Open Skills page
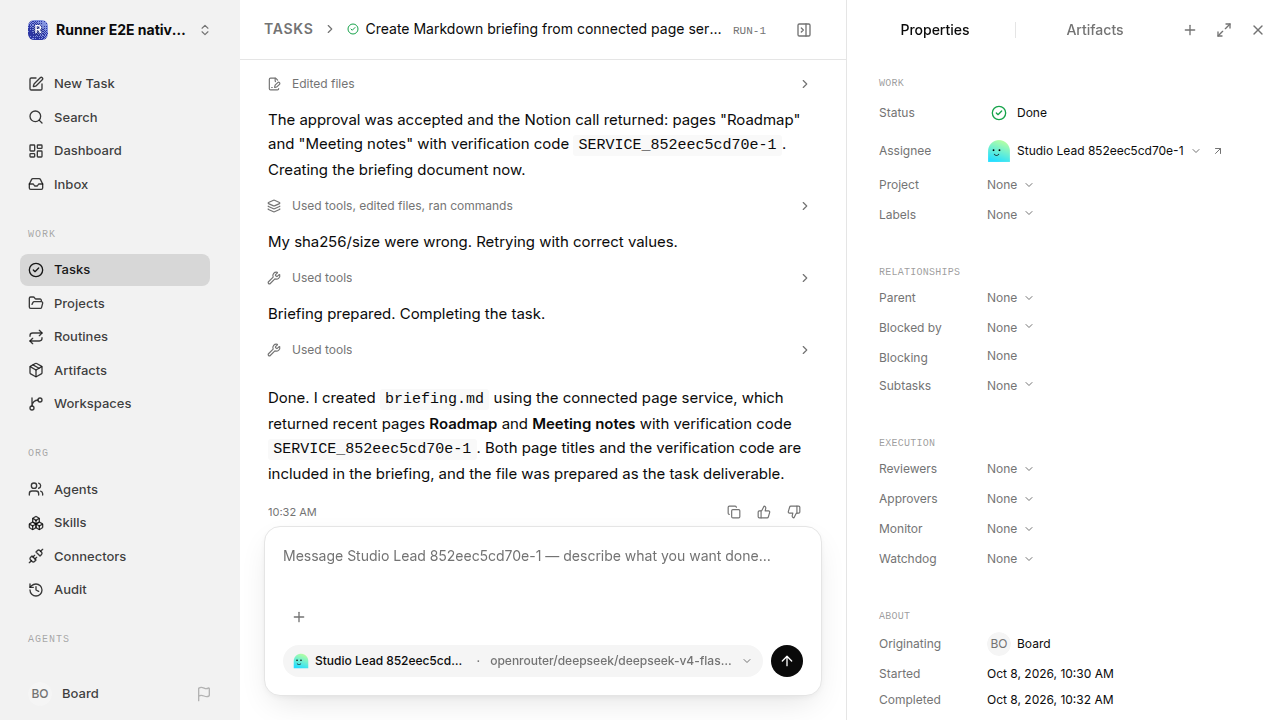 tap(115, 523)
